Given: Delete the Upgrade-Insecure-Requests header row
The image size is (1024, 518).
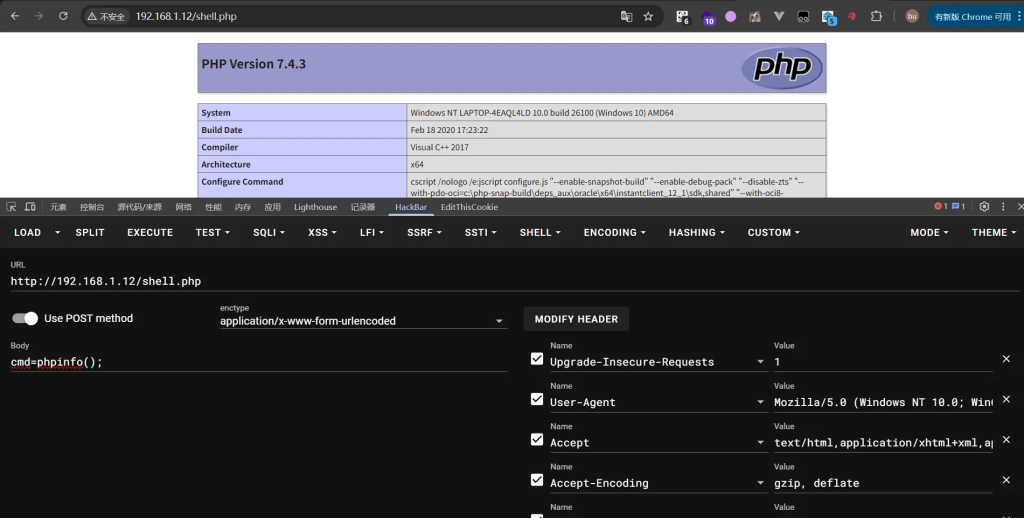Looking at the screenshot, I should 1006,359.
